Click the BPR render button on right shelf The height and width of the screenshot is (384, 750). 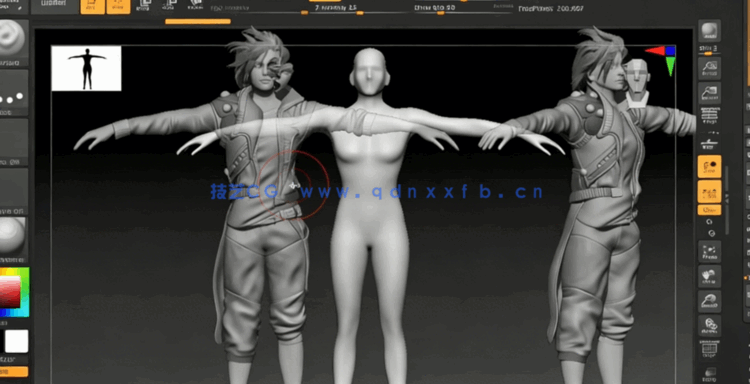point(709,32)
